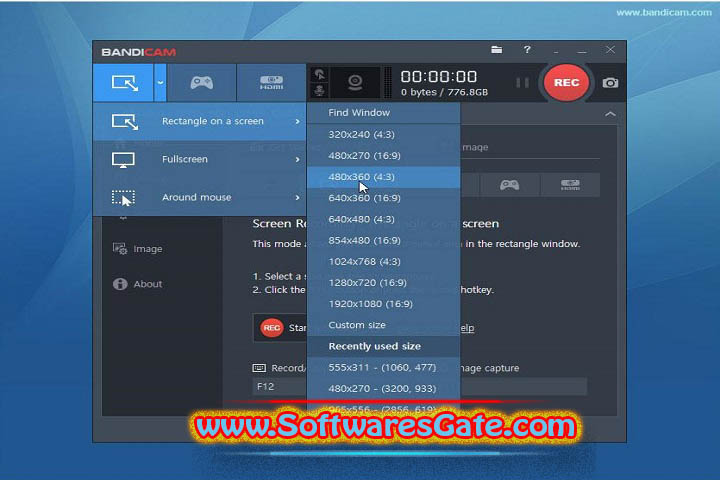Select the 640x480 (4:3) size
This screenshot has width=720, height=480.
pos(383,219)
